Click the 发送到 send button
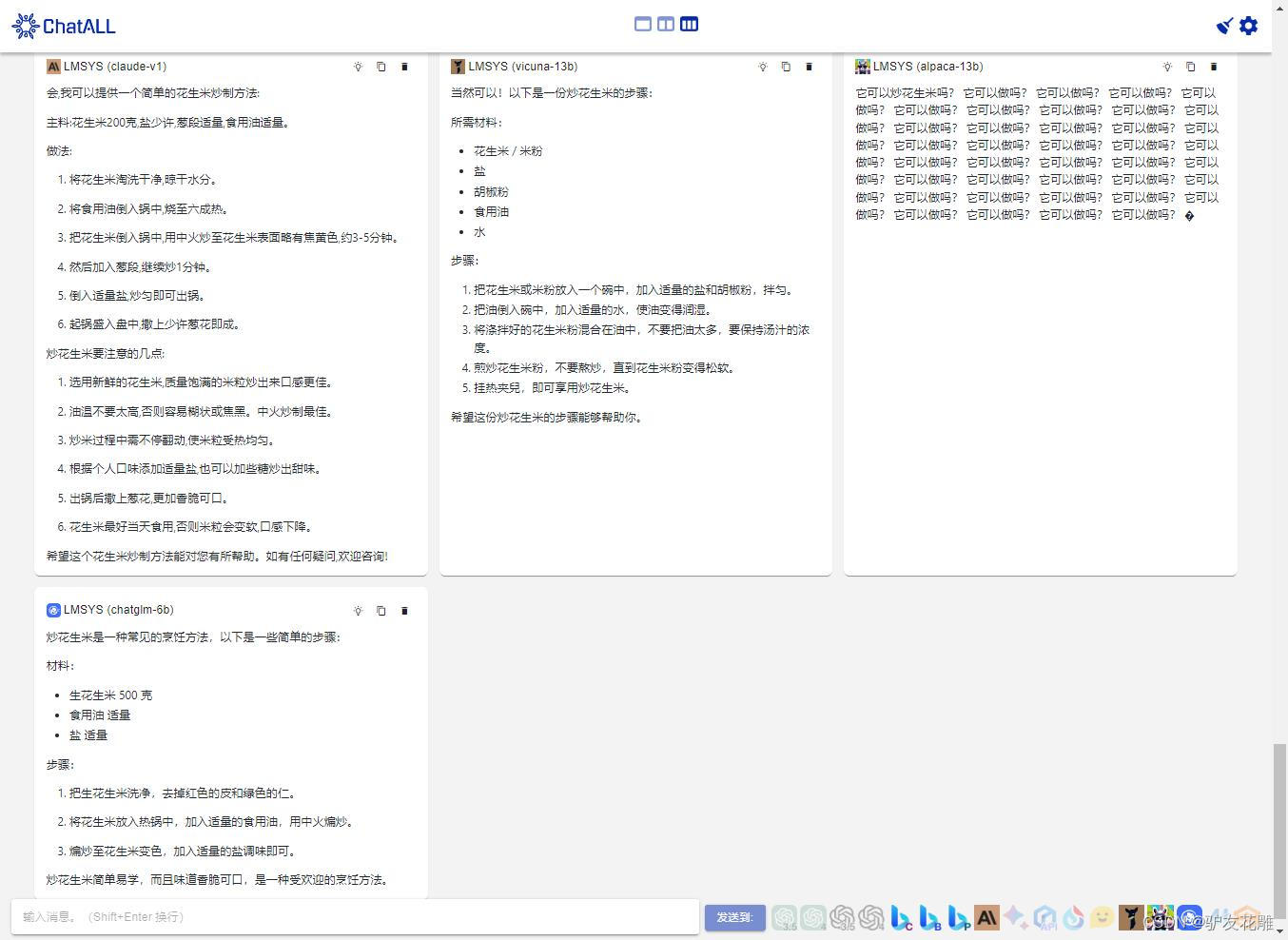1288x940 pixels. coord(735,917)
